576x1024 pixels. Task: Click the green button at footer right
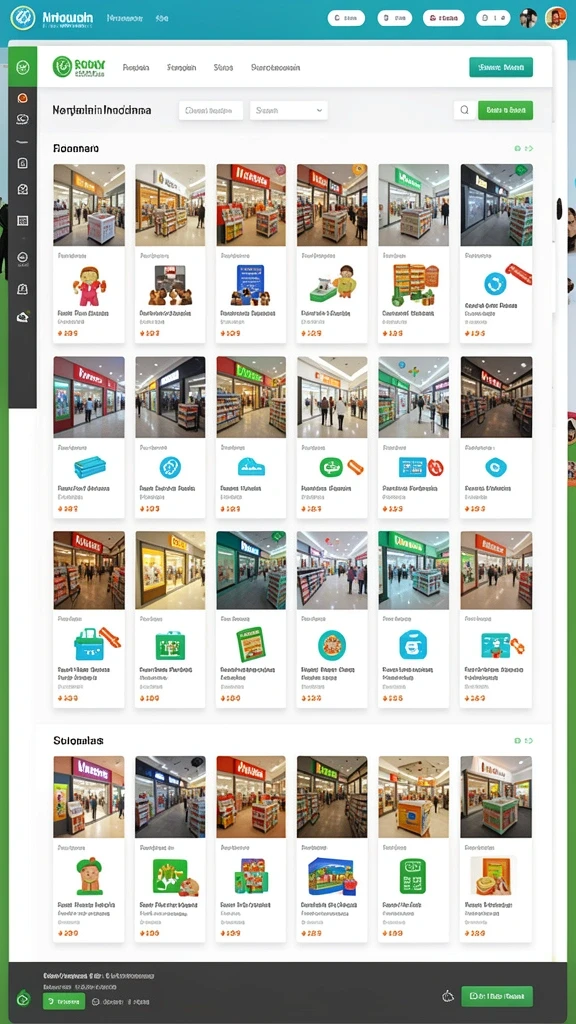[x=497, y=996]
